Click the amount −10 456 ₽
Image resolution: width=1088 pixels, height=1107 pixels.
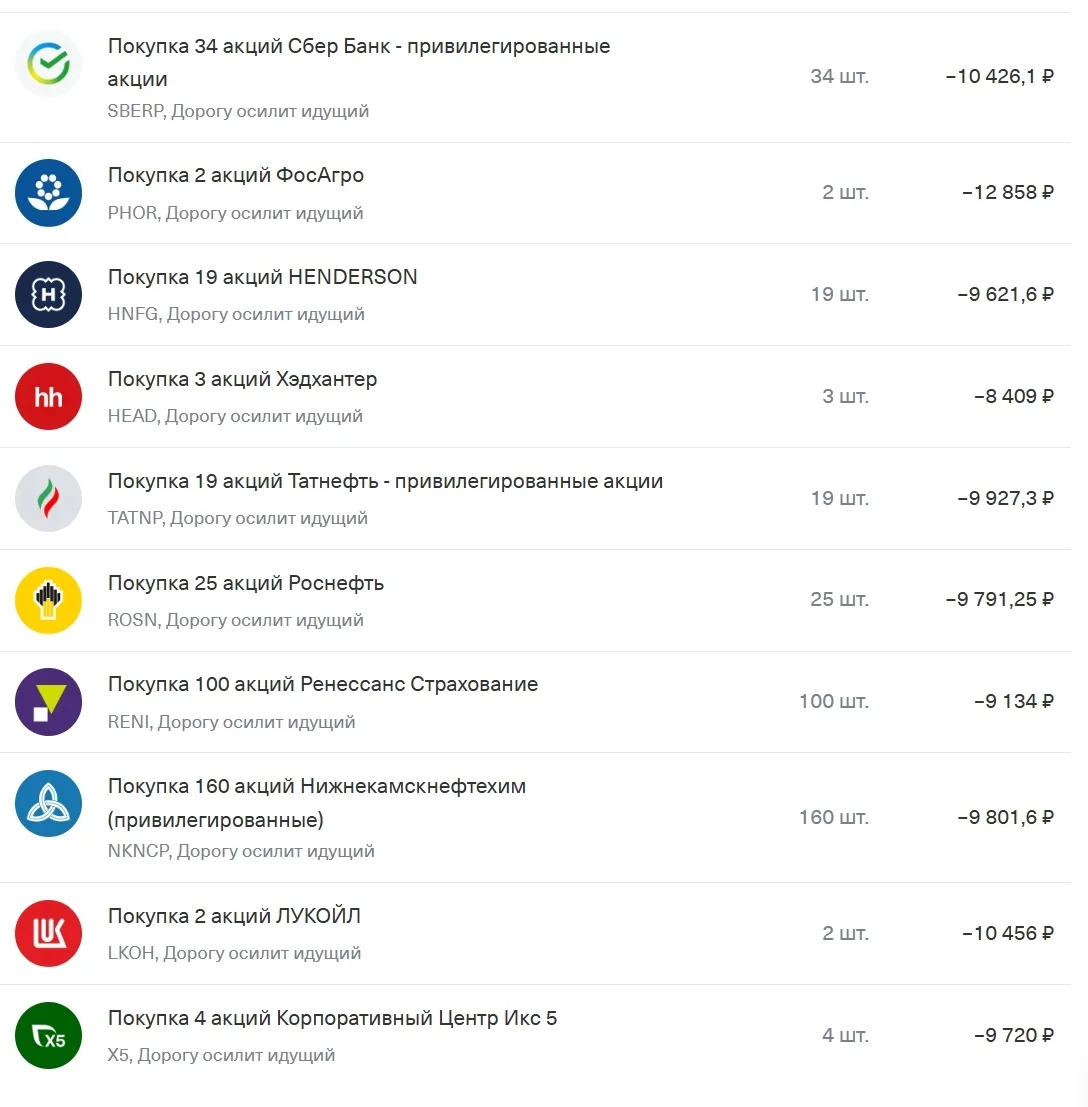pos(1008,933)
